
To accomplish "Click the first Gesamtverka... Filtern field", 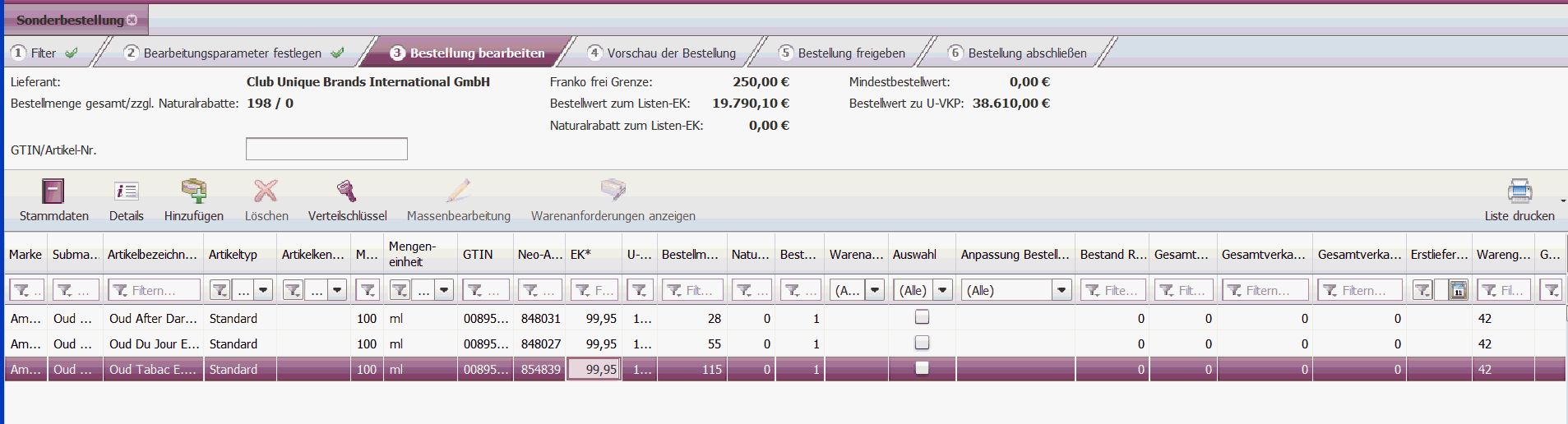I will tap(1265, 290).
